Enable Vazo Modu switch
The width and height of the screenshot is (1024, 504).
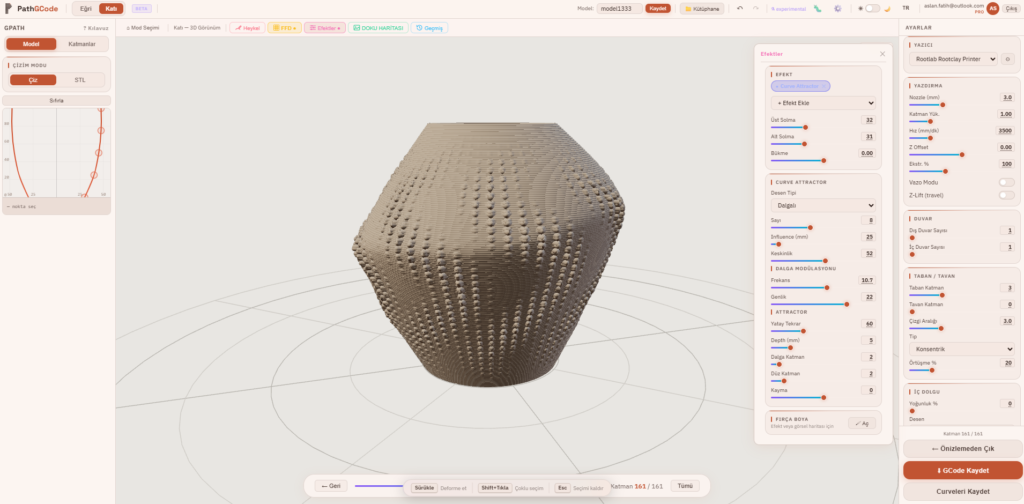pyautogui.click(x=1006, y=182)
